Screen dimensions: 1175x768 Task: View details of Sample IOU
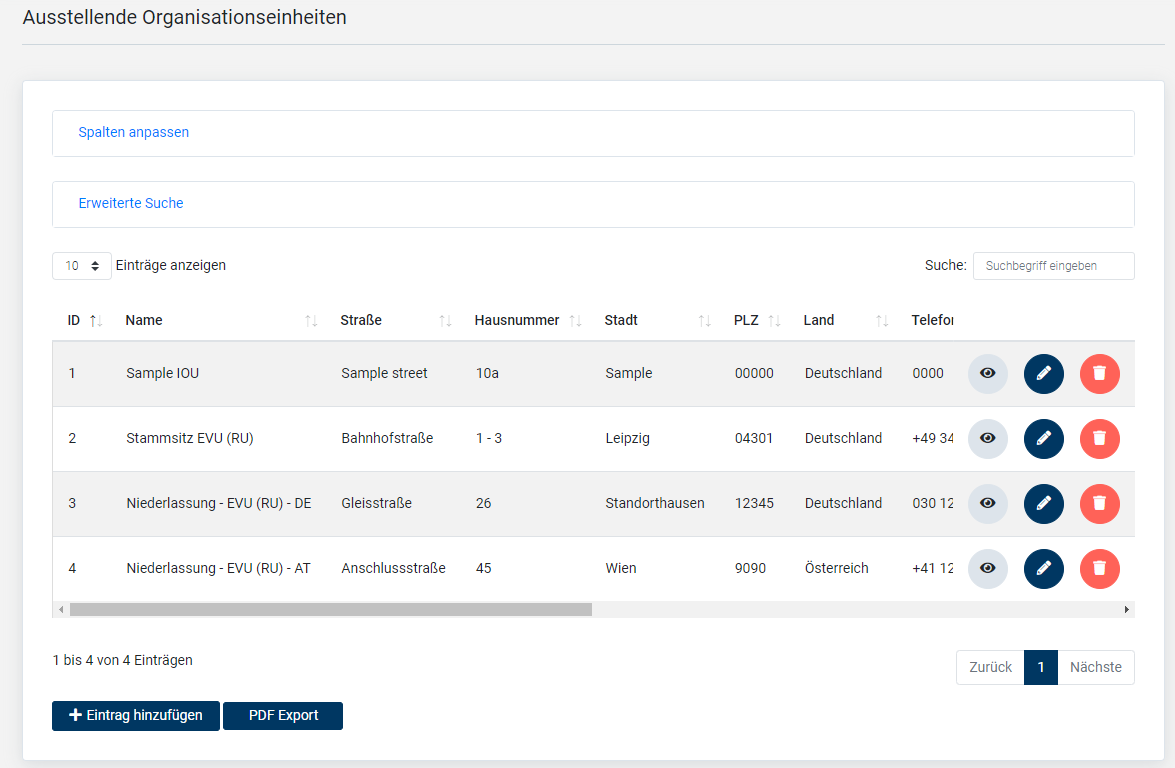pyautogui.click(x=987, y=374)
